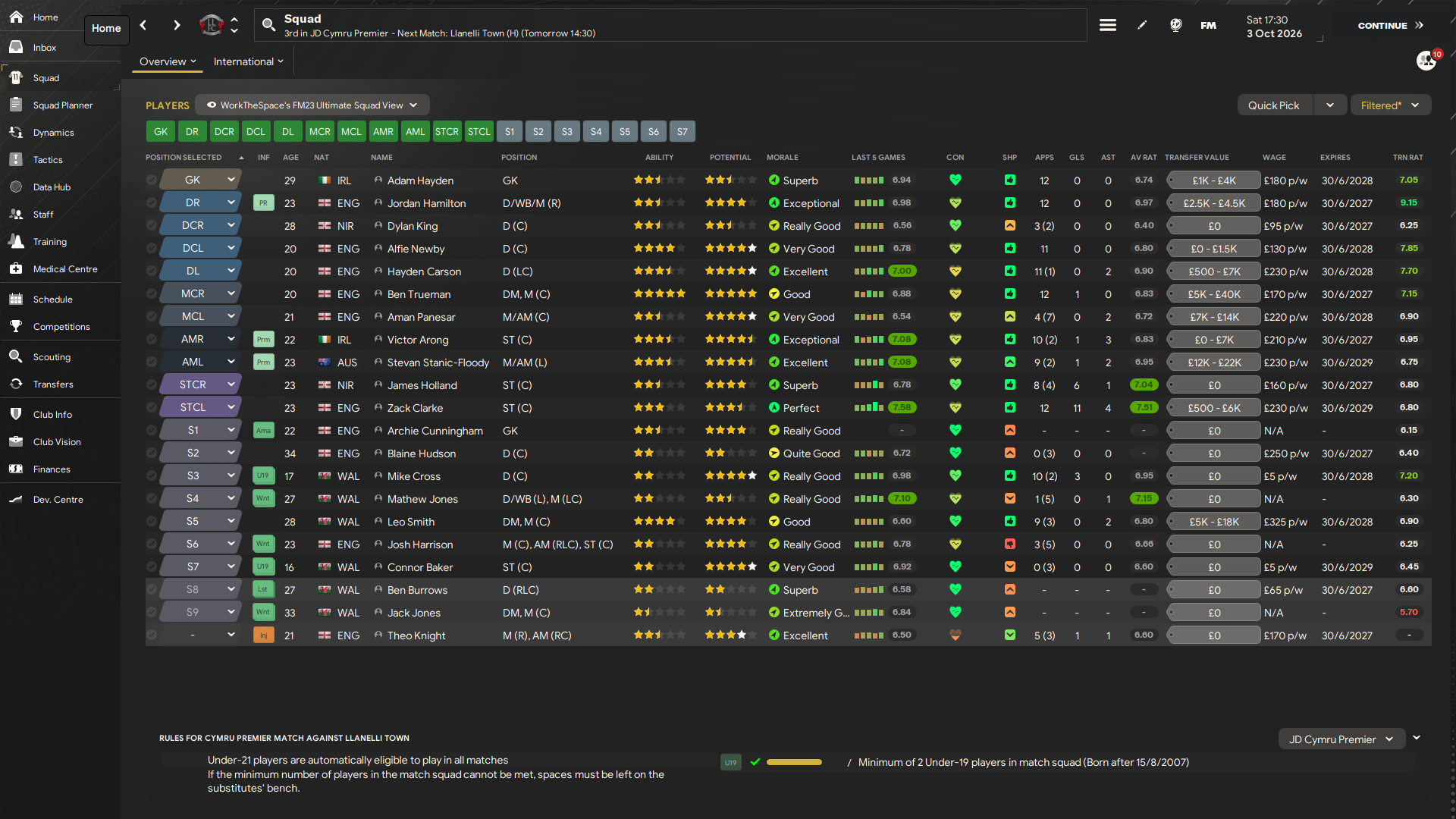This screenshot has width=1456, height=819.
Task: Toggle selection circle for Zack Clarke
Action: point(152,408)
